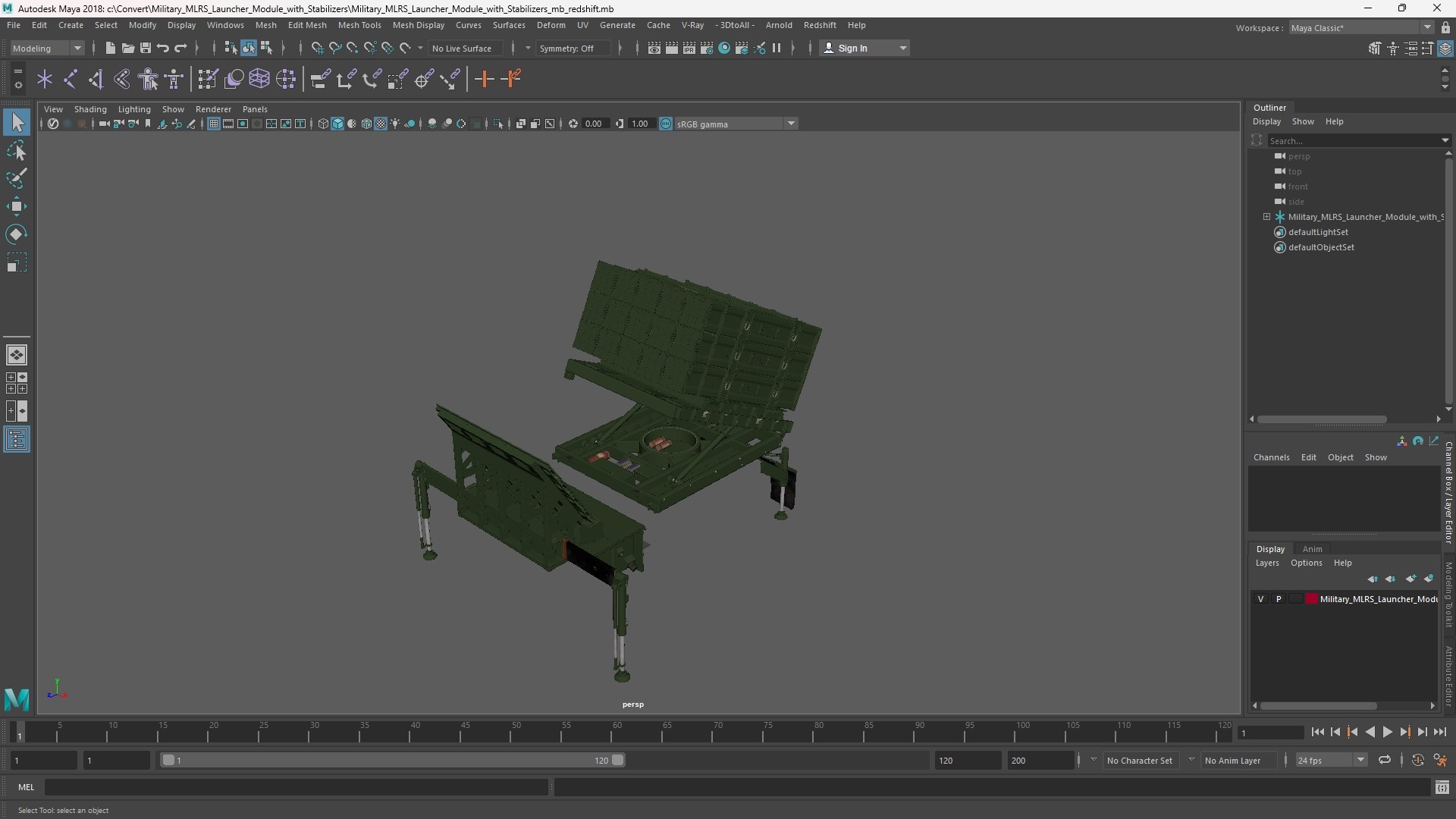
Task: Toggle viewport grid display icon
Action: 214,124
